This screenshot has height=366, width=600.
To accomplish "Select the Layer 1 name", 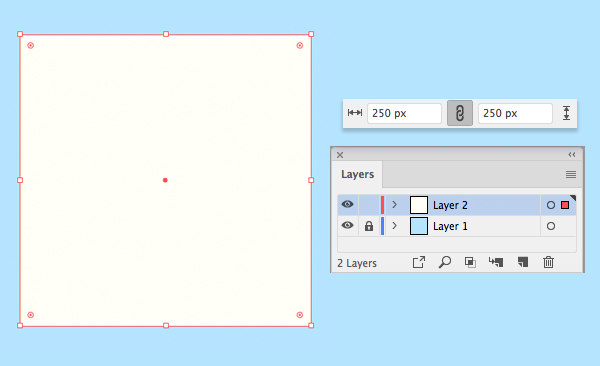I will click(x=450, y=226).
